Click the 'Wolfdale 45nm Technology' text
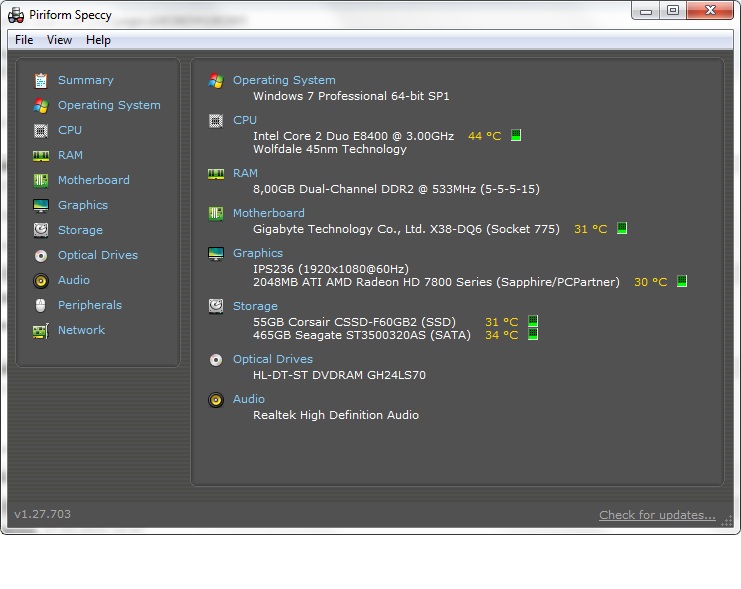Image resolution: width=741 pixels, height=589 pixels. 330,149
